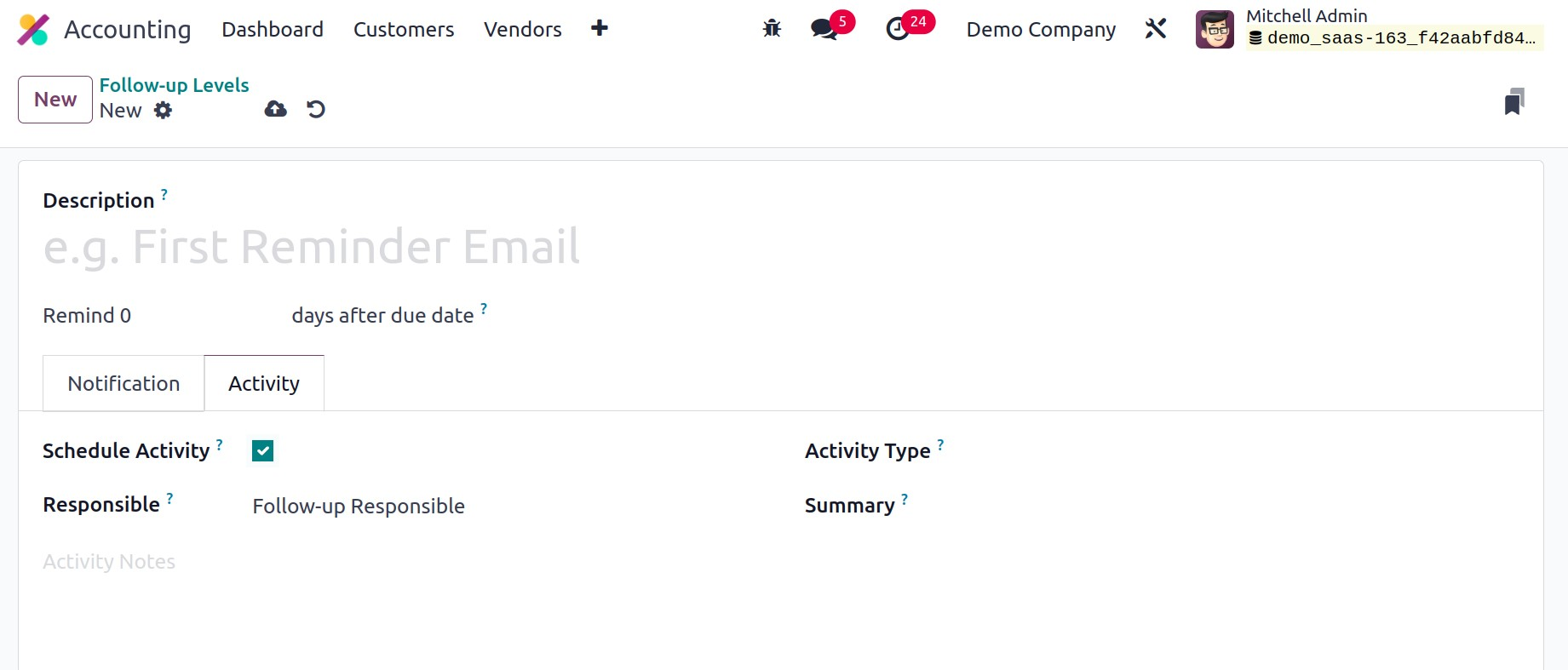
Task: Click the New record button
Action: tap(55, 100)
